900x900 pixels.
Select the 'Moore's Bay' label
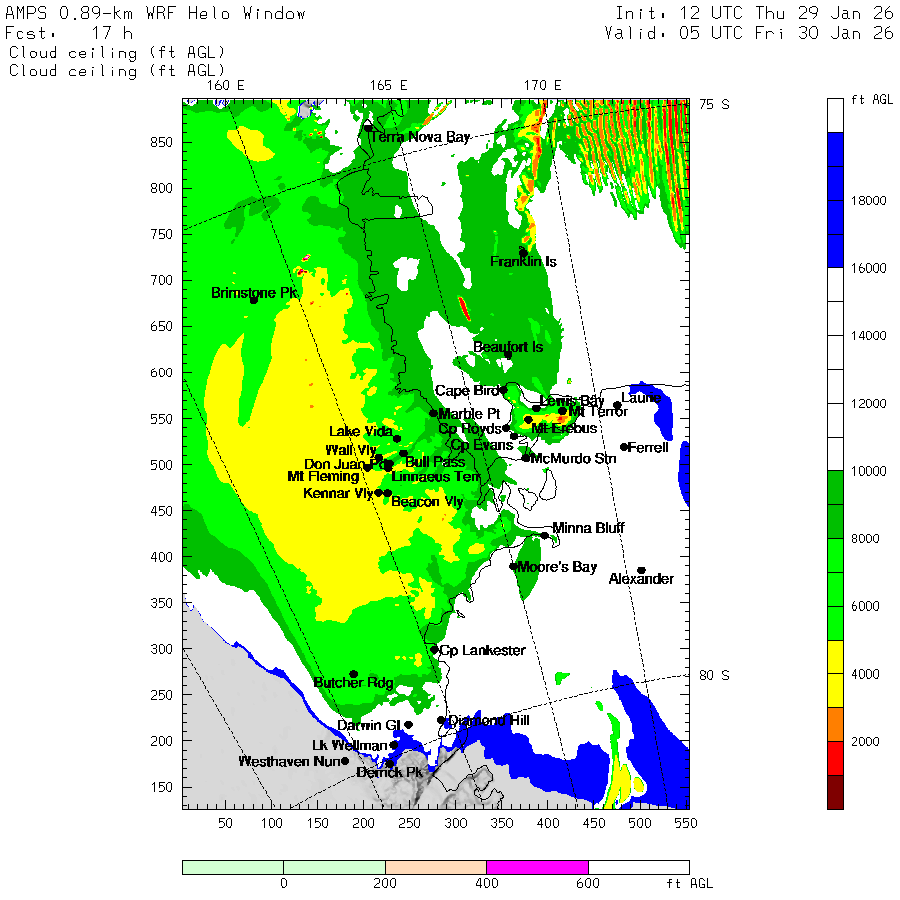(557, 567)
